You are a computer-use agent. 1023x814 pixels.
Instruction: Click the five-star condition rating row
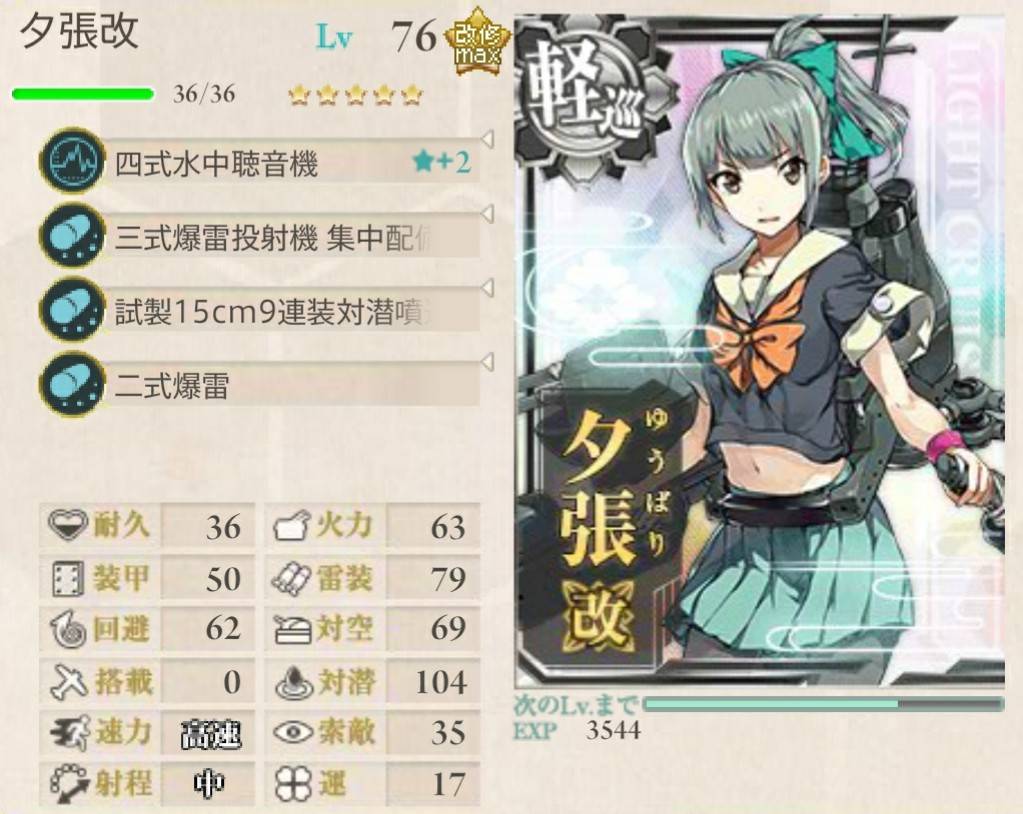pos(356,95)
